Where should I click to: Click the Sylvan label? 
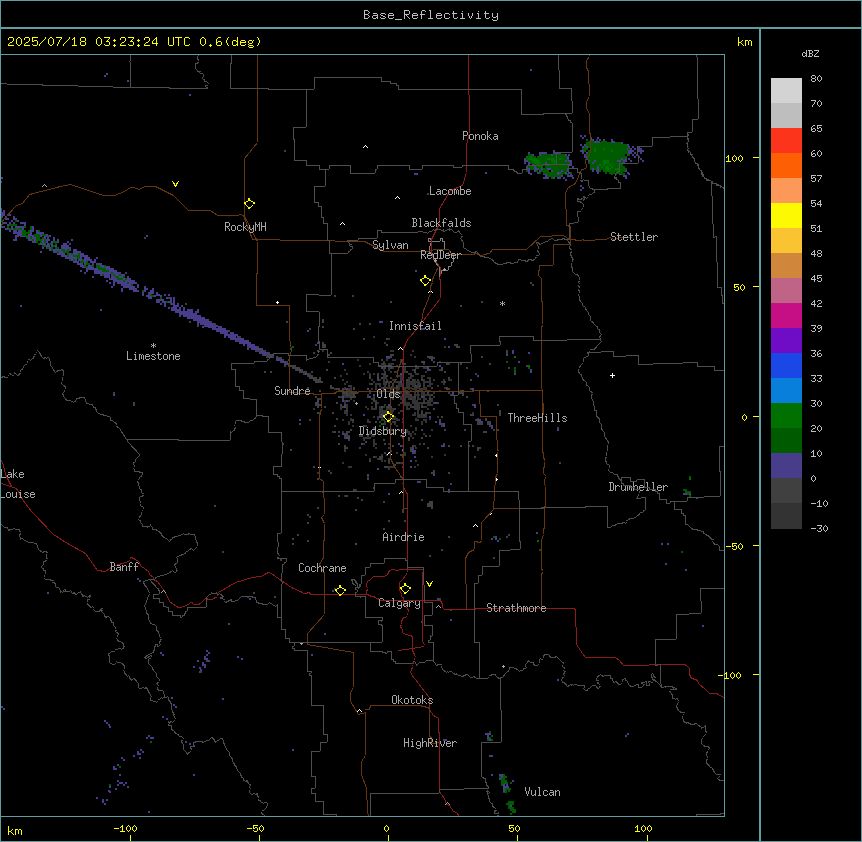390,245
